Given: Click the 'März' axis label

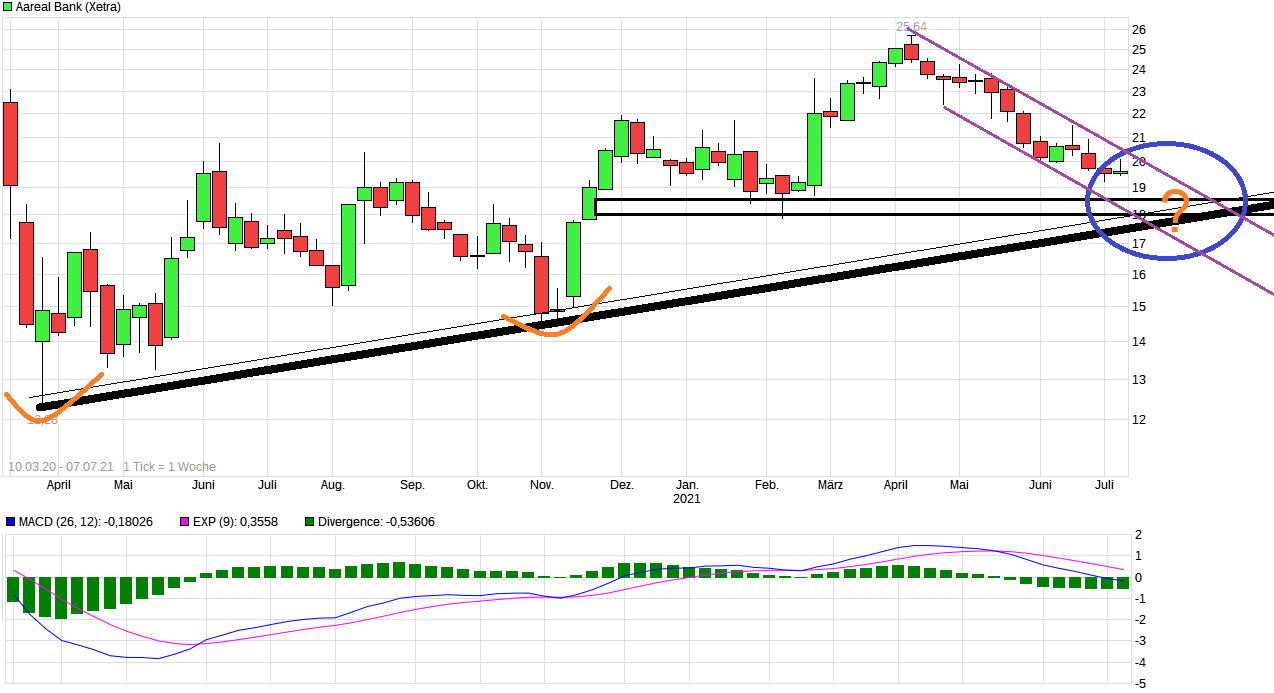Looking at the screenshot, I should [x=830, y=485].
